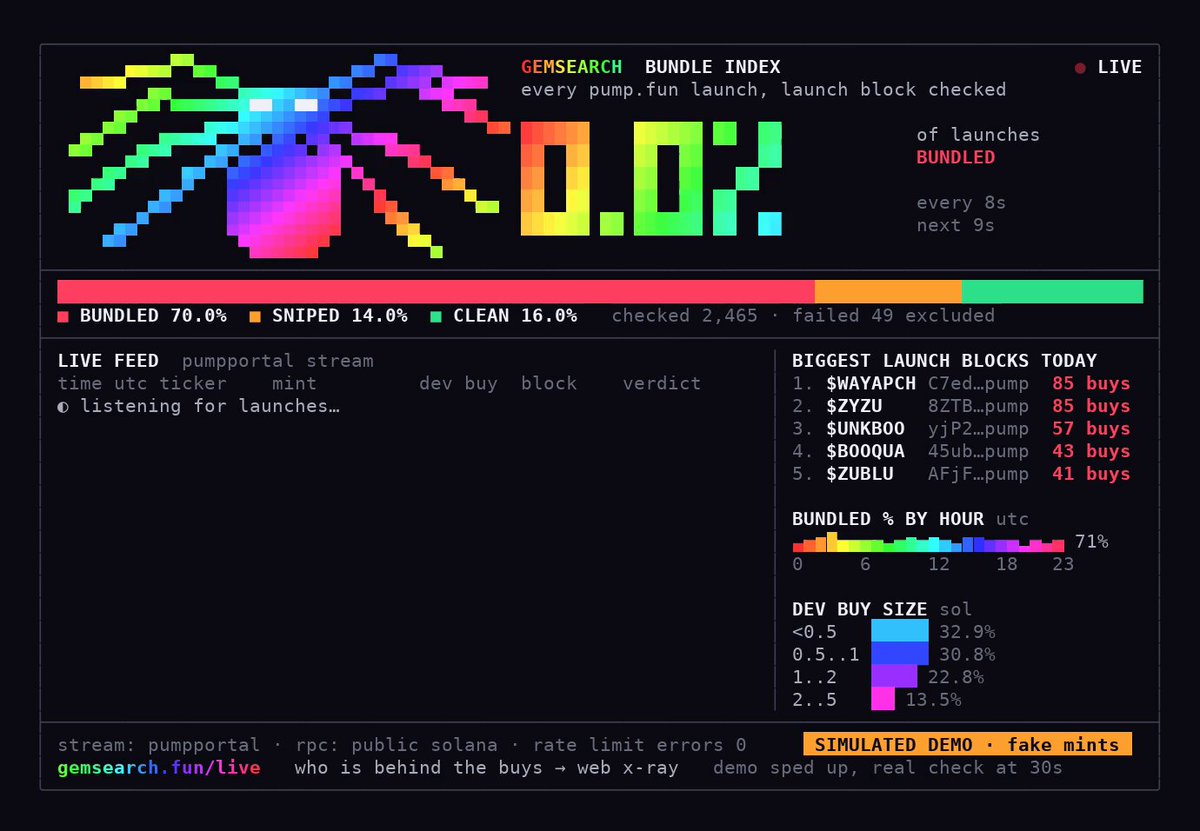
Task: Click the 45ub…pump mint address
Action: click(978, 451)
